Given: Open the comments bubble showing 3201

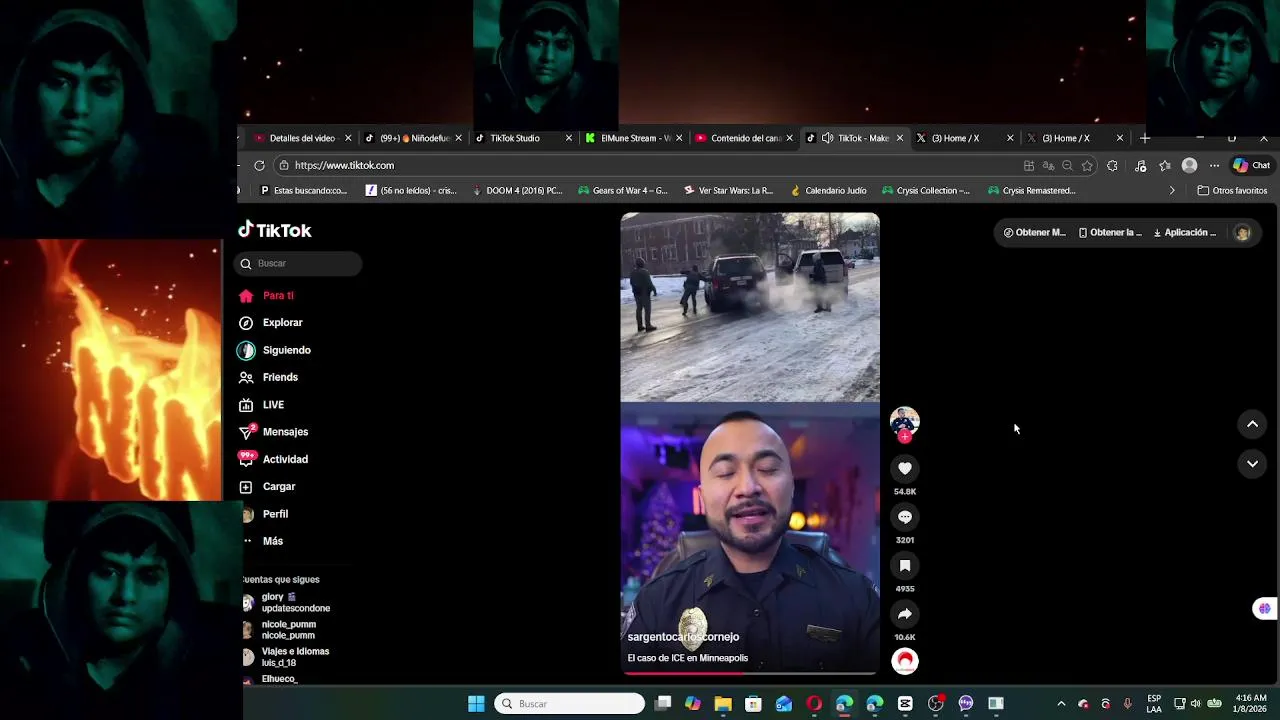Looking at the screenshot, I should point(905,517).
